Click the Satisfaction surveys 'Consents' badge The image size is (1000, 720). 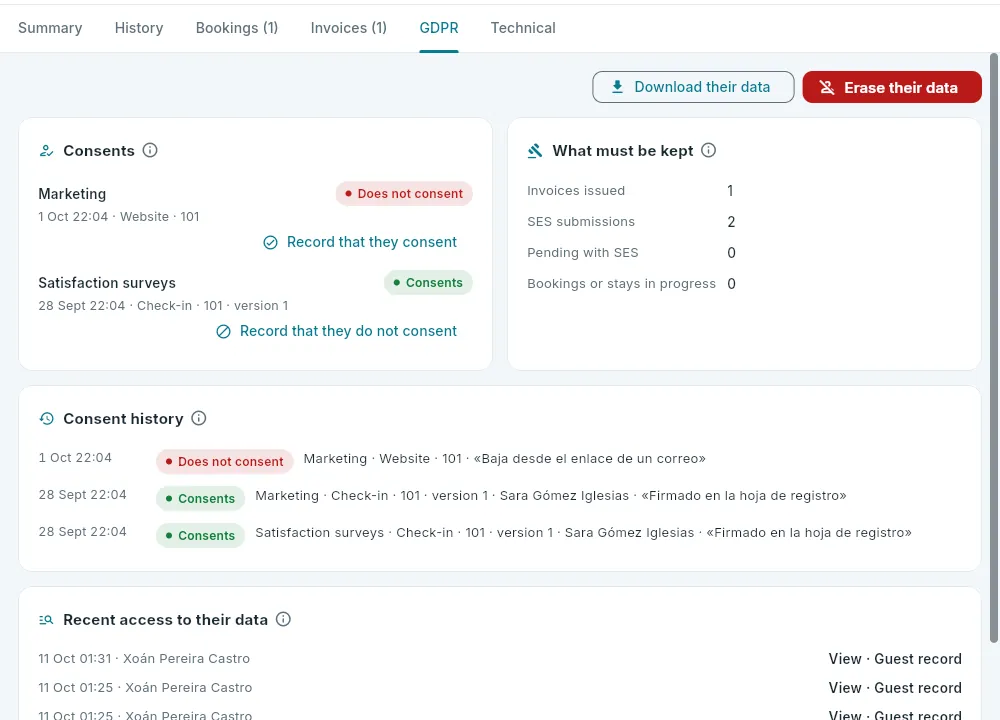coord(428,283)
